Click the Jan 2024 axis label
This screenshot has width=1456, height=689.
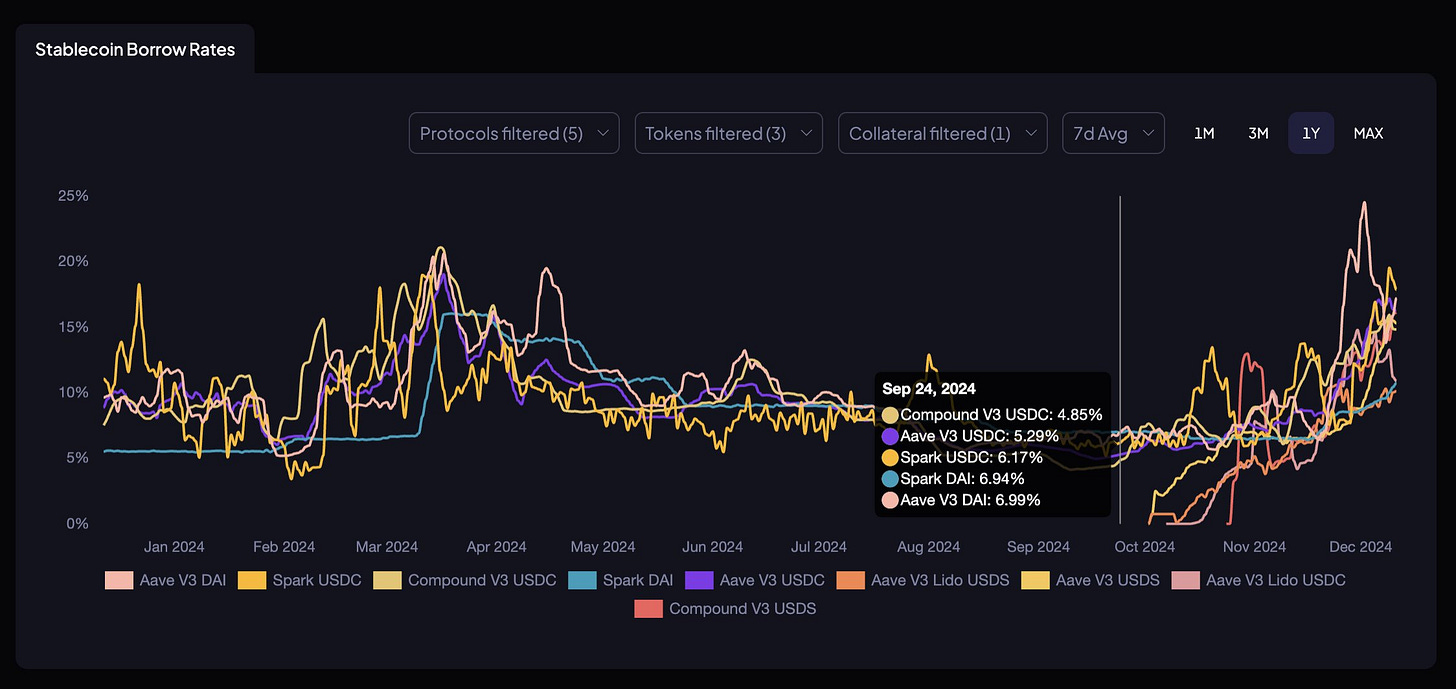(x=174, y=547)
